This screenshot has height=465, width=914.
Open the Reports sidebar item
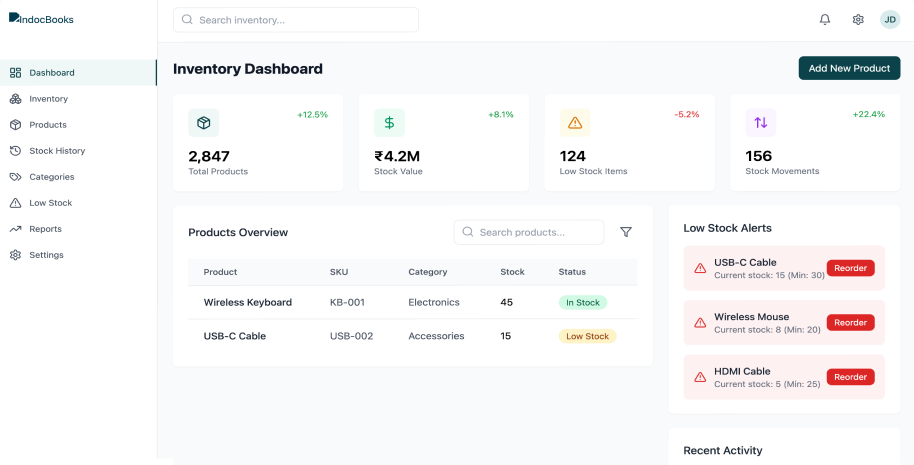click(45, 229)
